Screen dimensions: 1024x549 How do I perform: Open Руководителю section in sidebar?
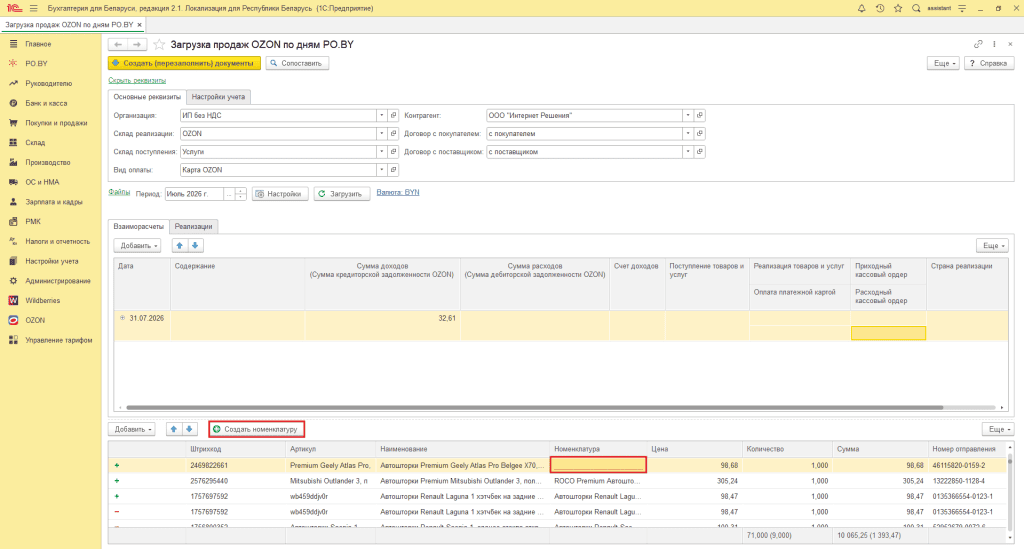click(48, 84)
